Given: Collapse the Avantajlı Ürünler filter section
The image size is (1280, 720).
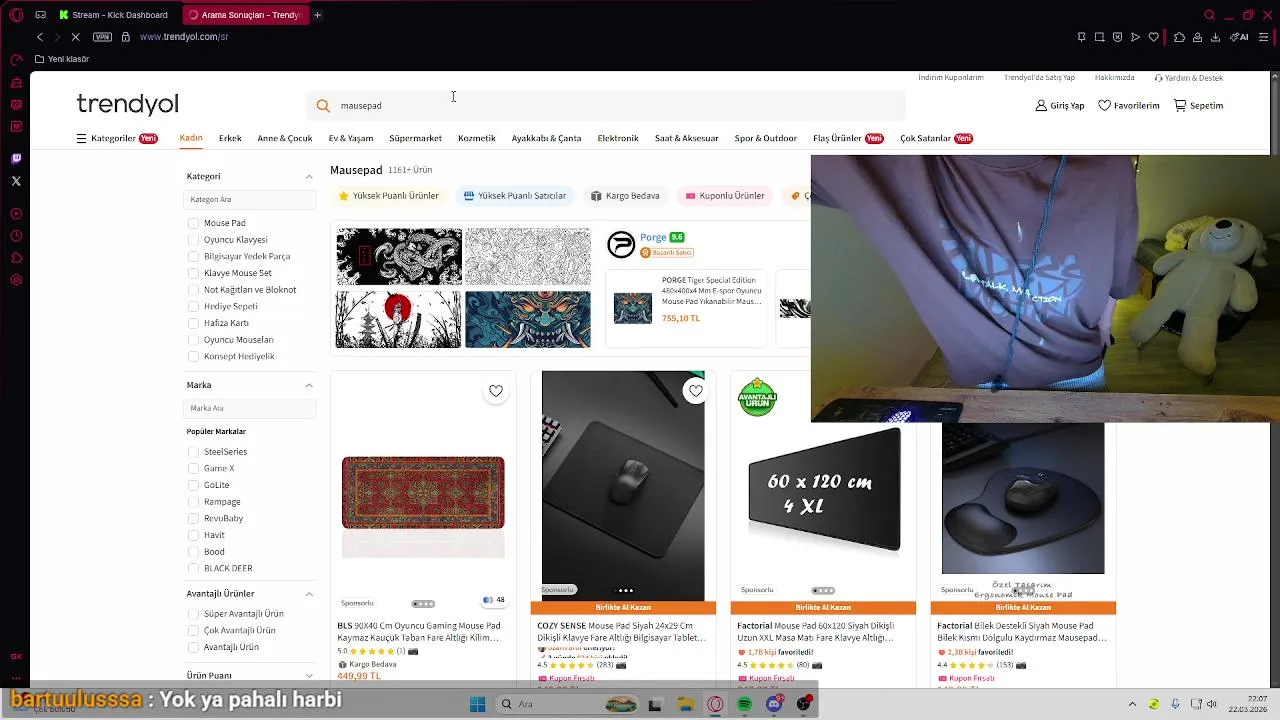Looking at the screenshot, I should [x=309, y=594].
